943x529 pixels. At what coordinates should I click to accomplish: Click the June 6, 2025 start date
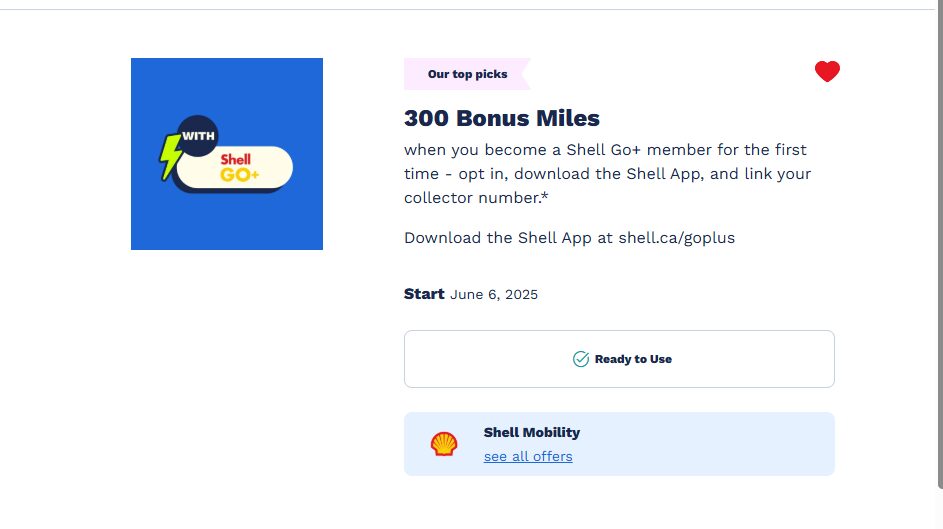[x=494, y=295]
